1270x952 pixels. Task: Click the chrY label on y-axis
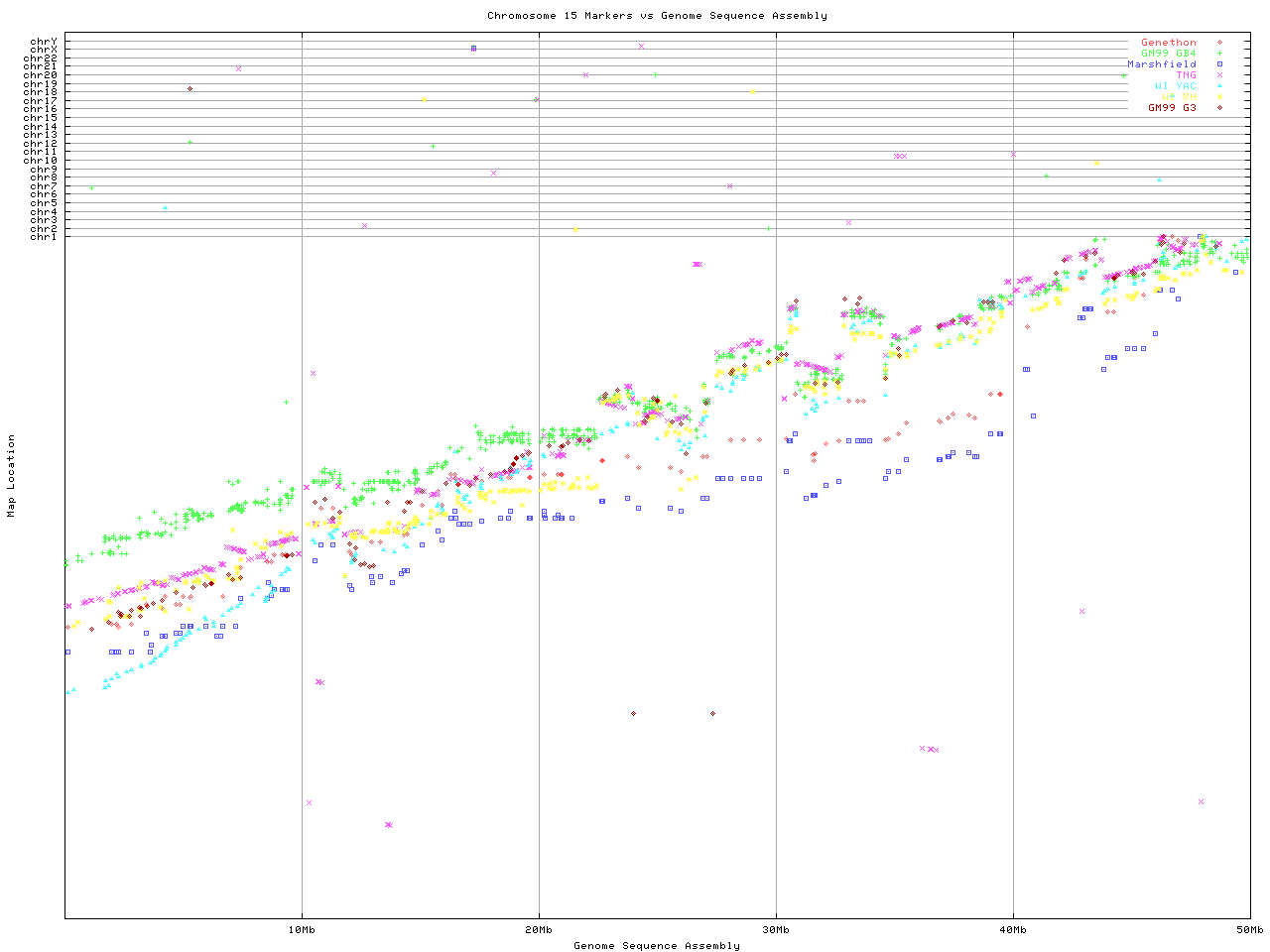(x=44, y=42)
